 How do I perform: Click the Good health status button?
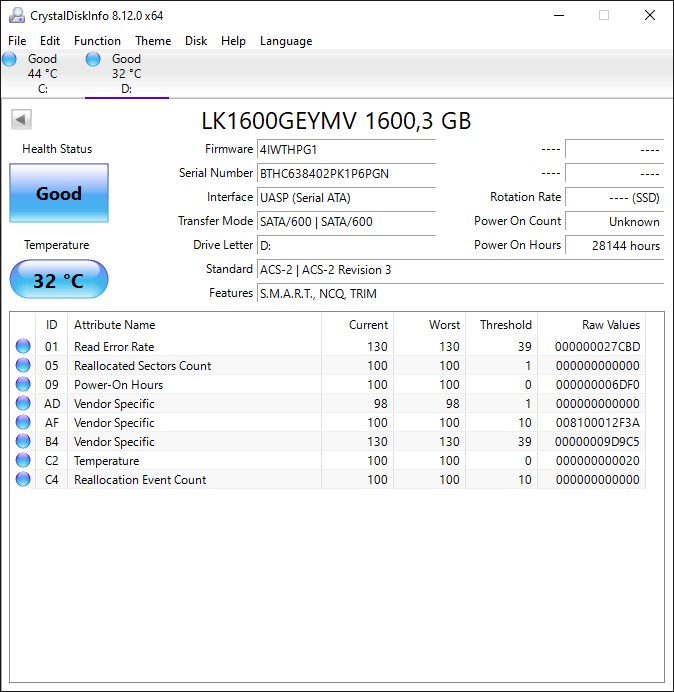59,193
